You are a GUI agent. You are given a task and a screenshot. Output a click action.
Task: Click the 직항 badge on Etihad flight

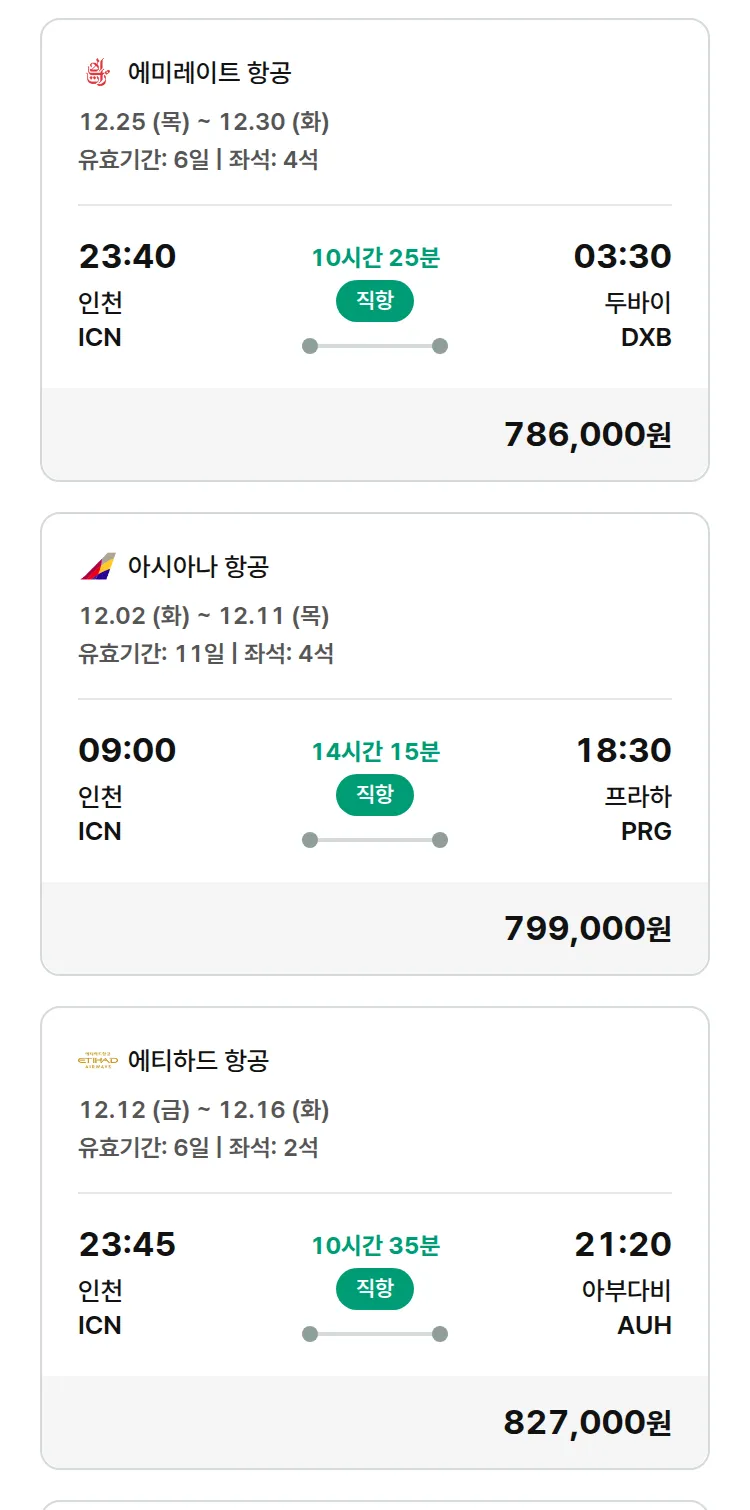[375, 1288]
